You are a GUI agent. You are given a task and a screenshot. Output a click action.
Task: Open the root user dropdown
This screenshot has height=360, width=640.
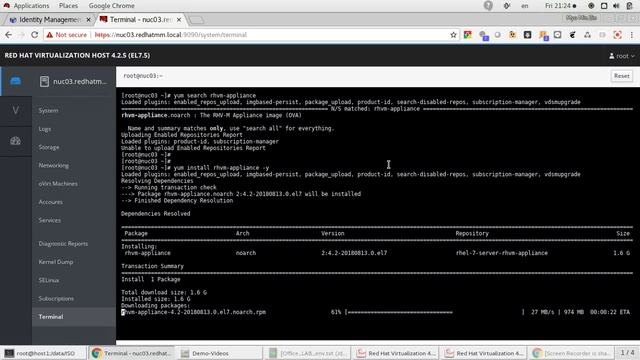tap(622, 56)
